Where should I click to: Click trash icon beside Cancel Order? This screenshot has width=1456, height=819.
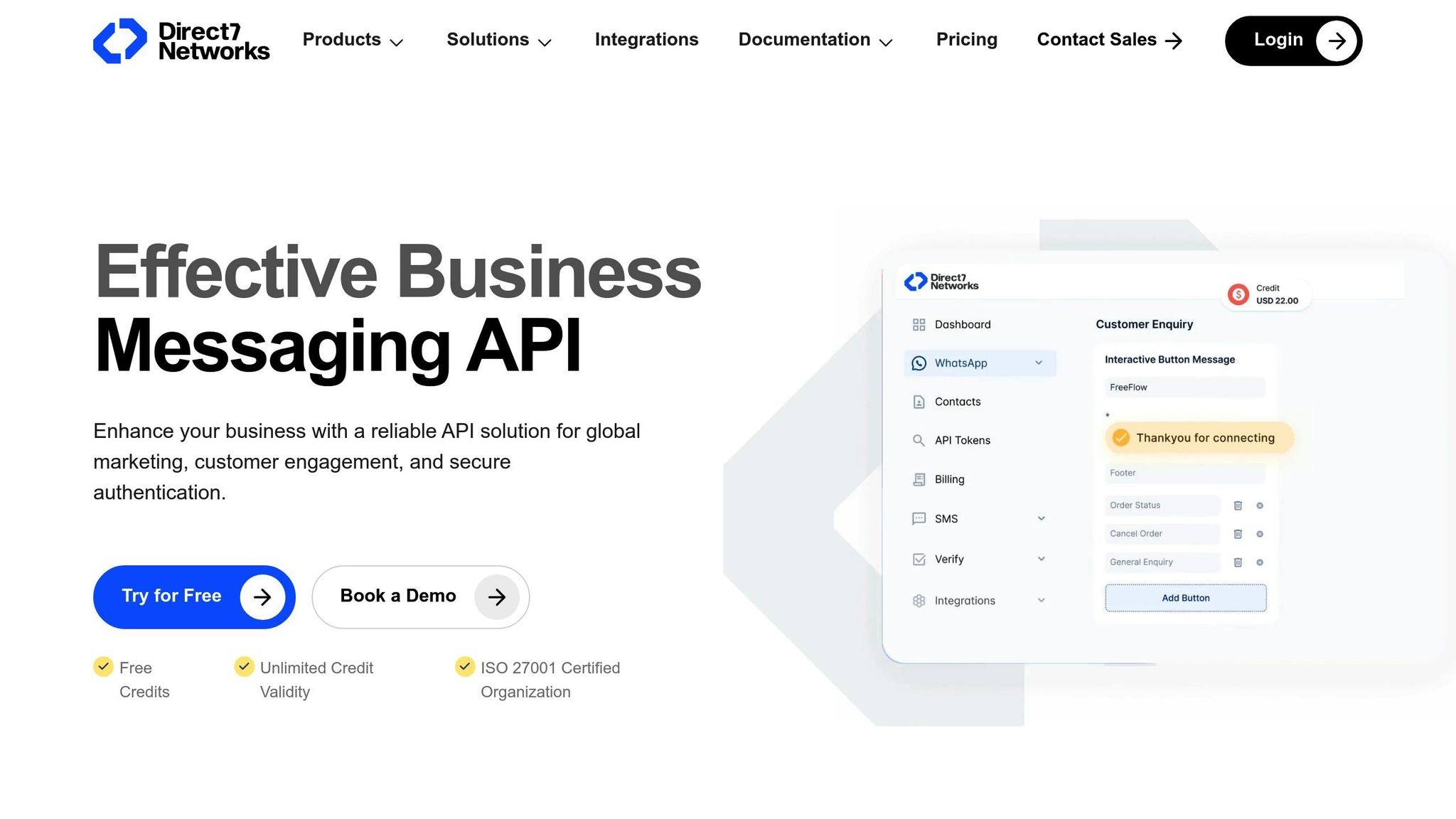1238,534
